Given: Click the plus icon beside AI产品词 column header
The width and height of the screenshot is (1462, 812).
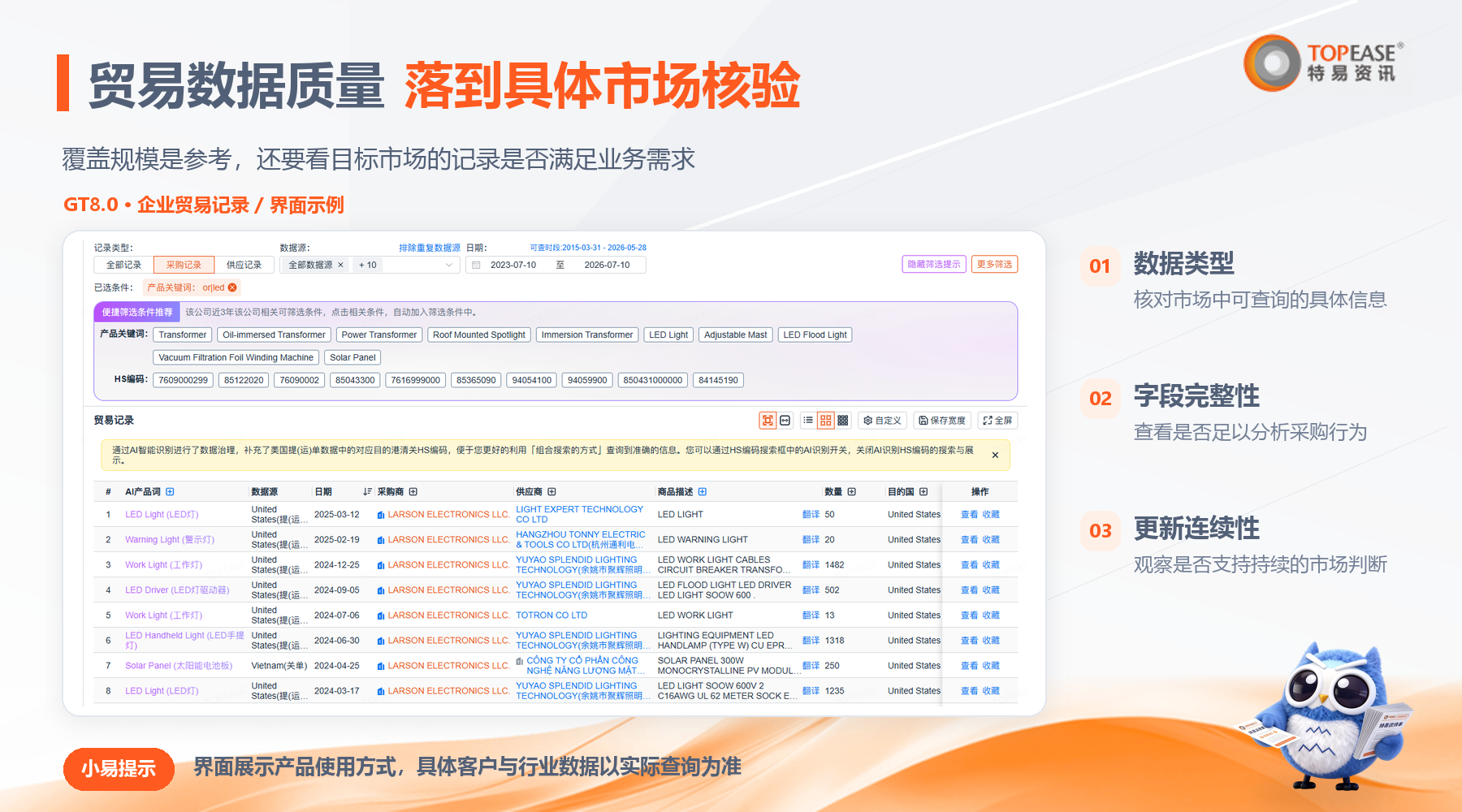Looking at the screenshot, I should (170, 492).
